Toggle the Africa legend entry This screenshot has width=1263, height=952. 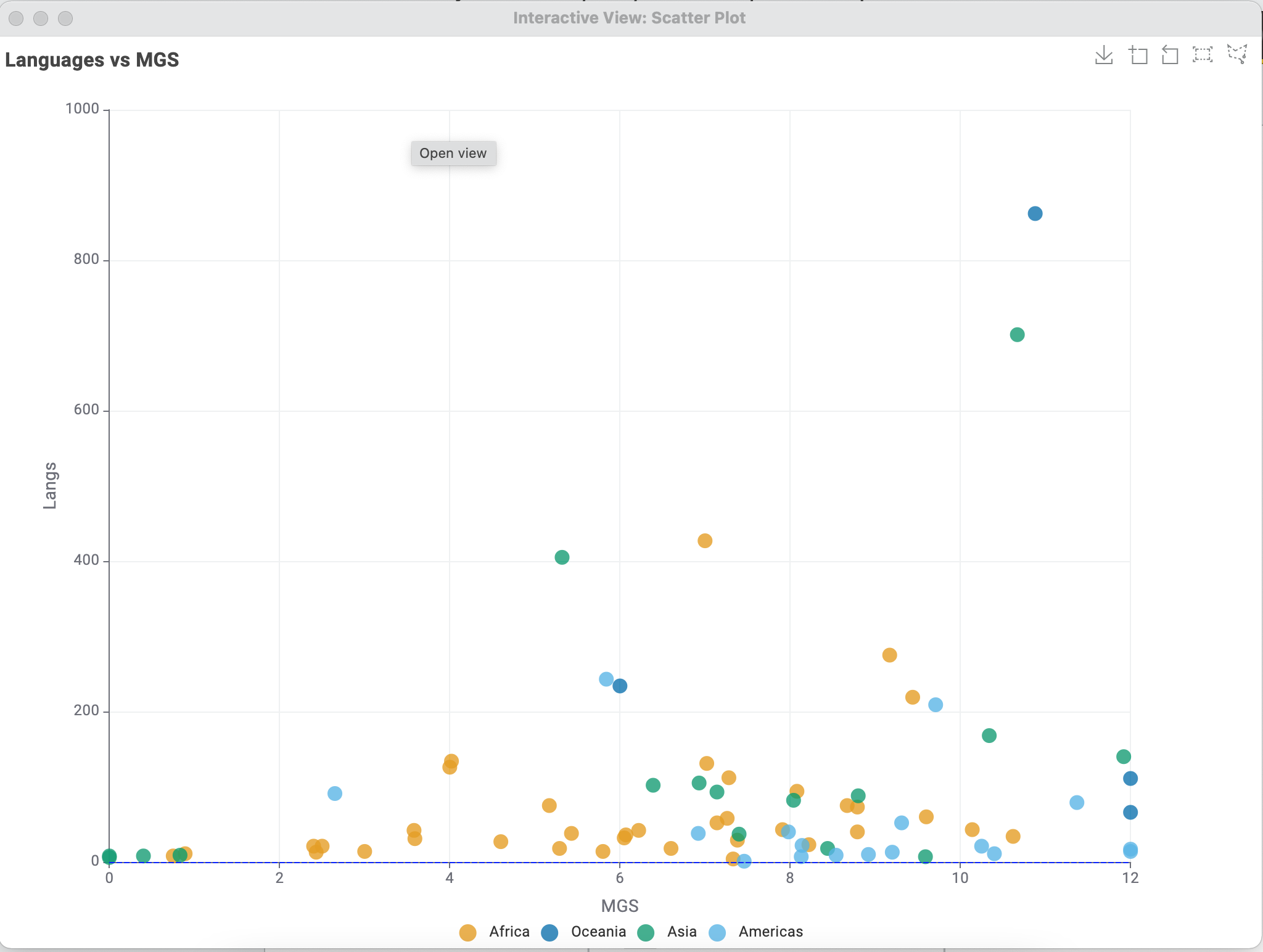point(495,932)
